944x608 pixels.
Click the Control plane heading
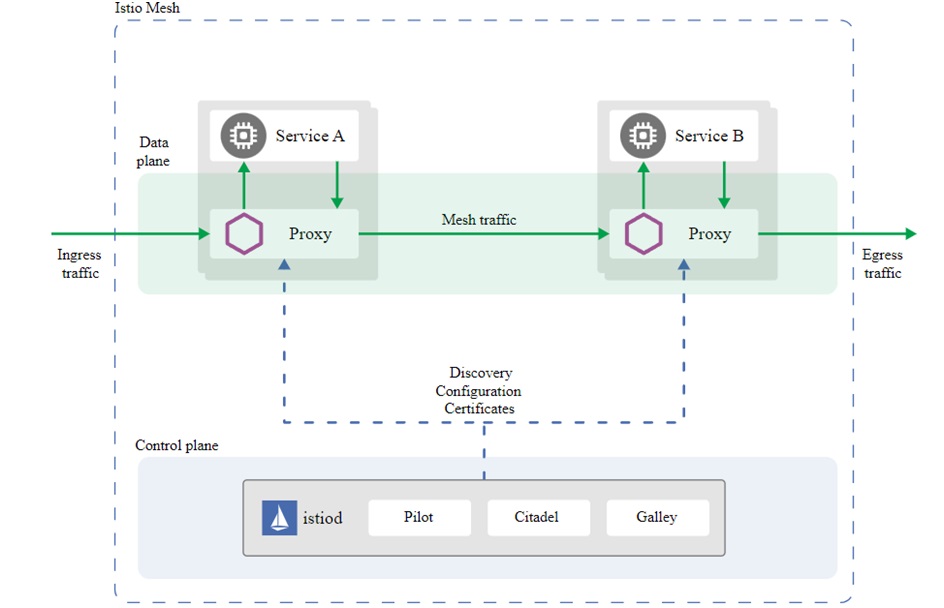(177, 445)
